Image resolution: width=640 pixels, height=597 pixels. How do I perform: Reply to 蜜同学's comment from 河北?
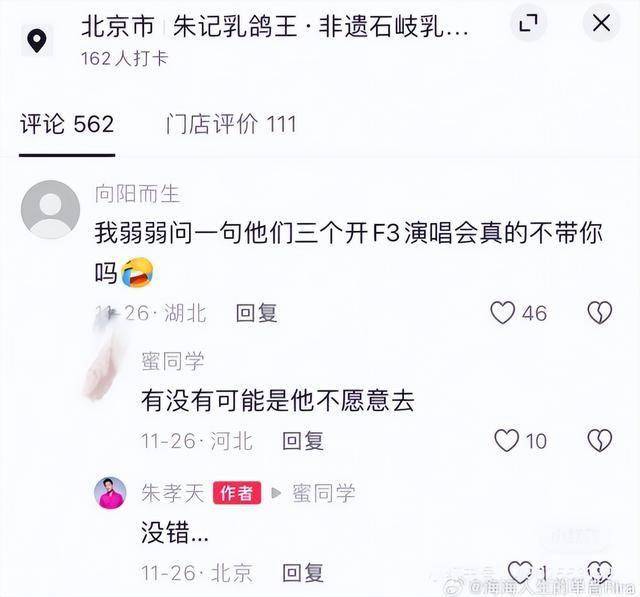point(303,441)
